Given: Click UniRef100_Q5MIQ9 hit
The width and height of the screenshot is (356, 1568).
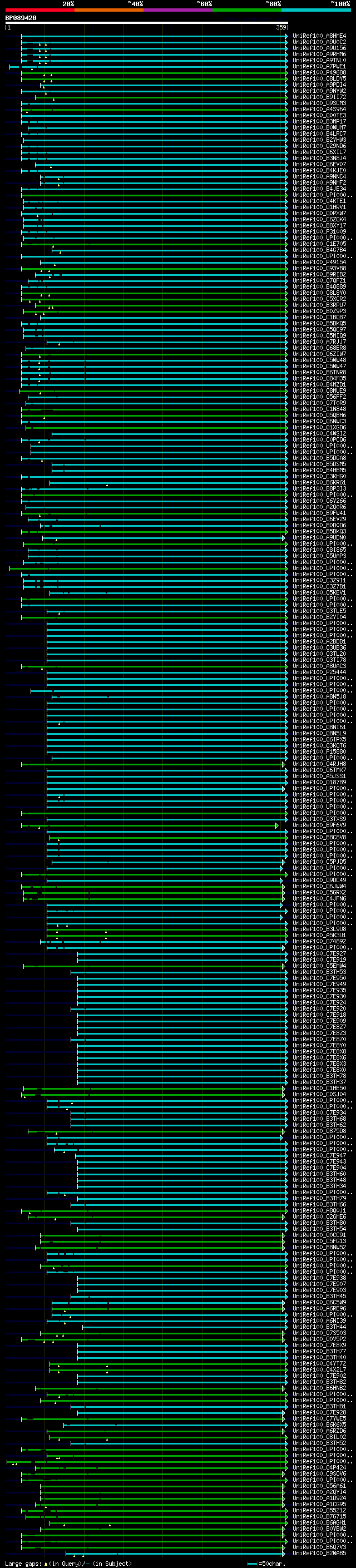Looking at the screenshot, I should click(x=319, y=335).
